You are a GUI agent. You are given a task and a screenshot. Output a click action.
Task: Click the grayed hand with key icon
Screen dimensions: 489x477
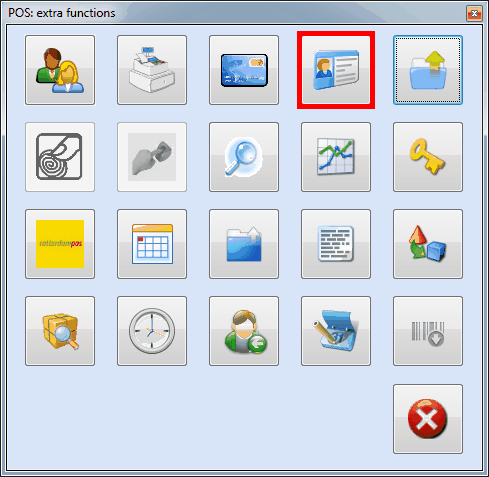(x=152, y=157)
